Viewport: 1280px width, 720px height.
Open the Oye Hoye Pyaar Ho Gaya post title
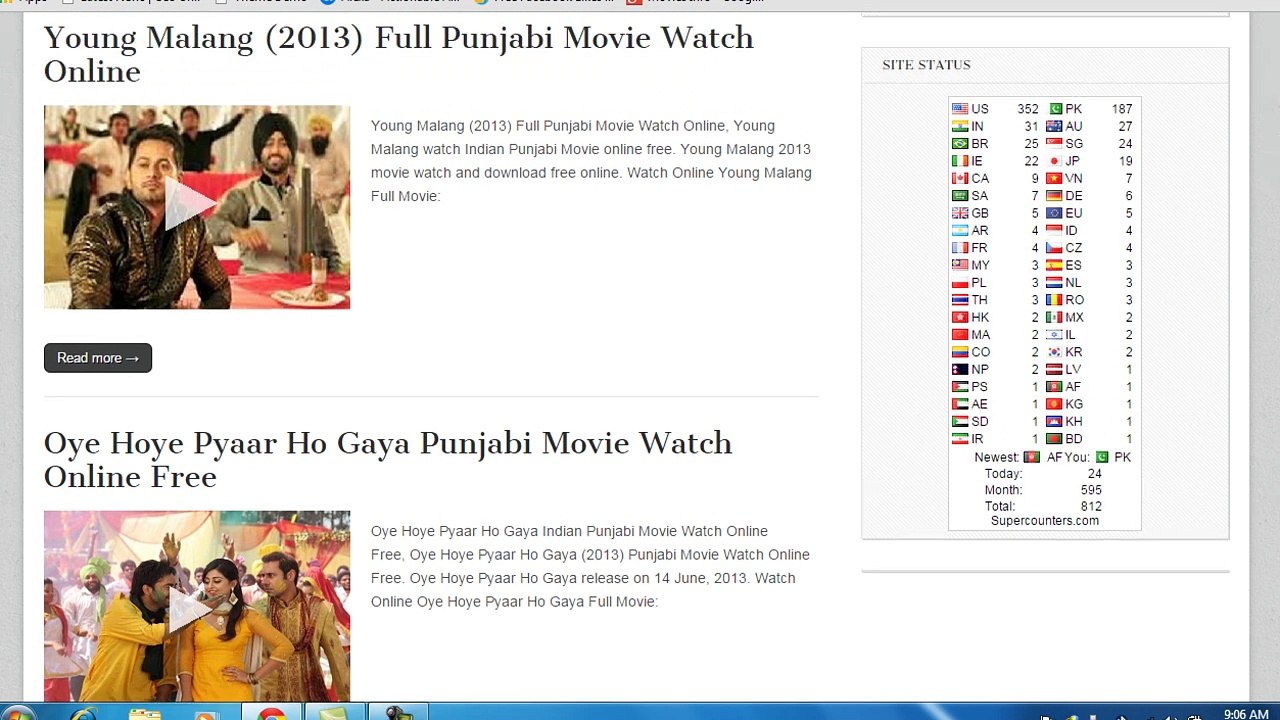click(x=388, y=460)
